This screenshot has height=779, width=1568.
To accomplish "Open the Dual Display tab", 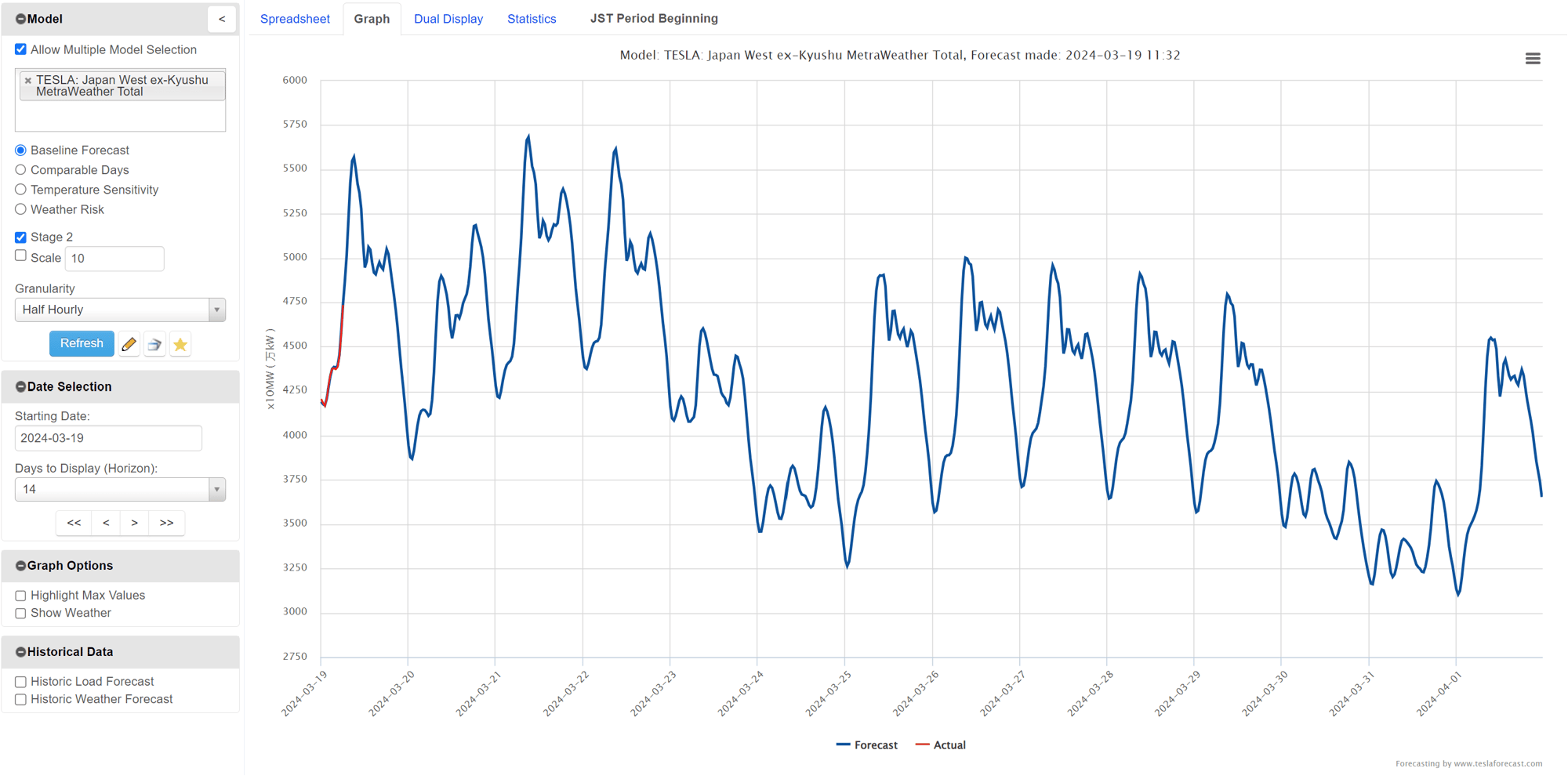I will click(448, 19).
